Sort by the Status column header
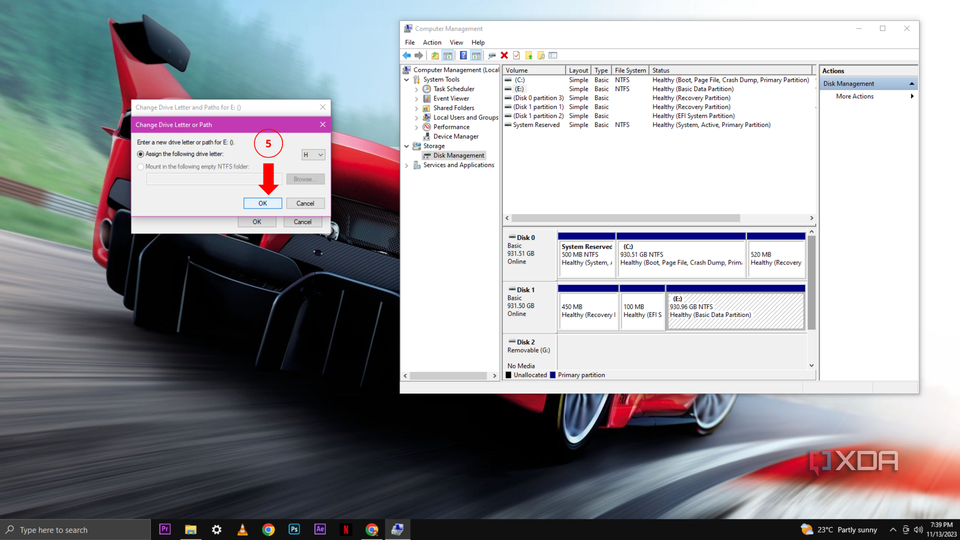This screenshot has height=540, width=960. (730, 70)
